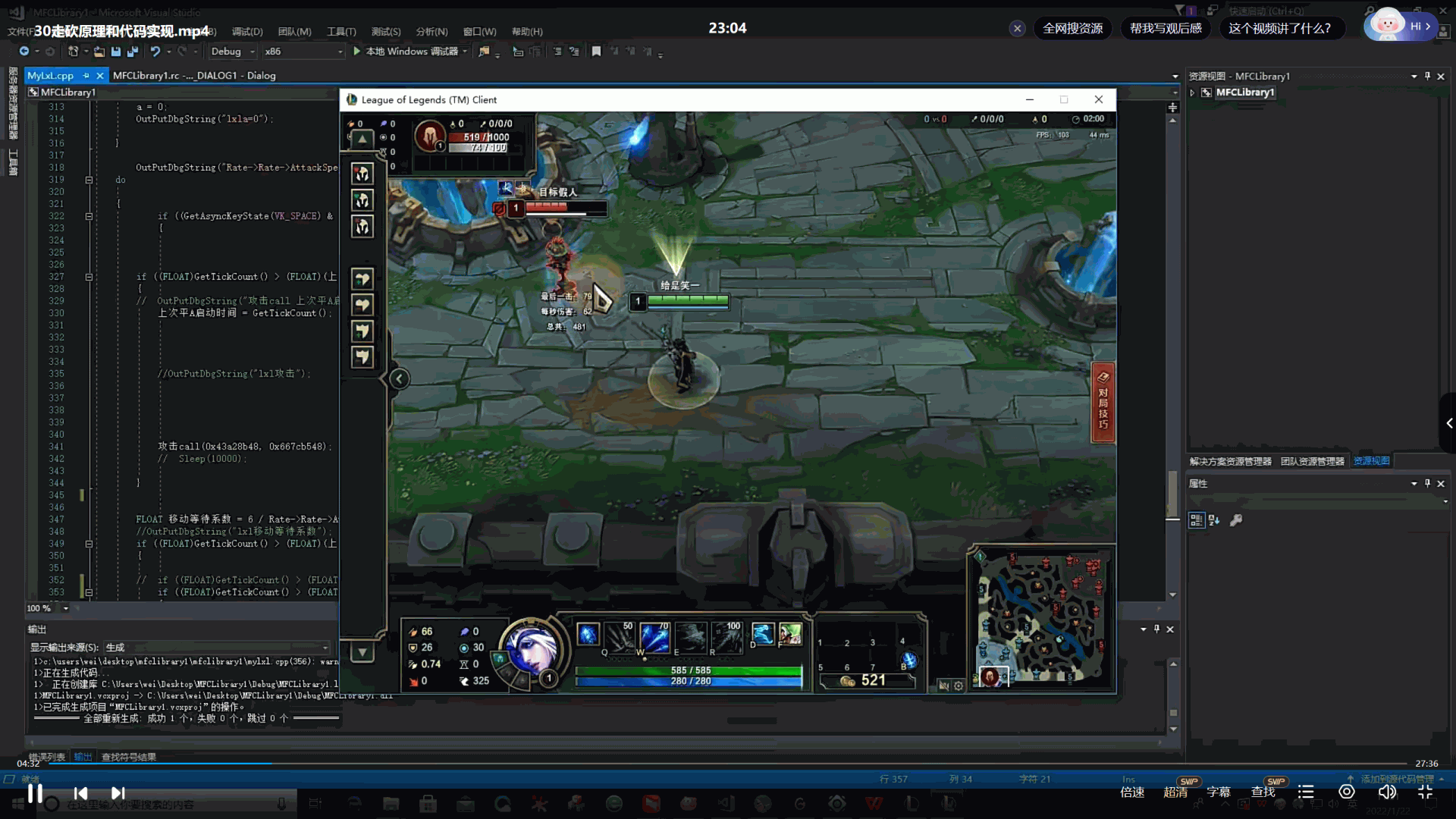This screenshot has height=819, width=1456.
Task: Expand the MFCLibrary1 tree node
Action: click(1193, 93)
